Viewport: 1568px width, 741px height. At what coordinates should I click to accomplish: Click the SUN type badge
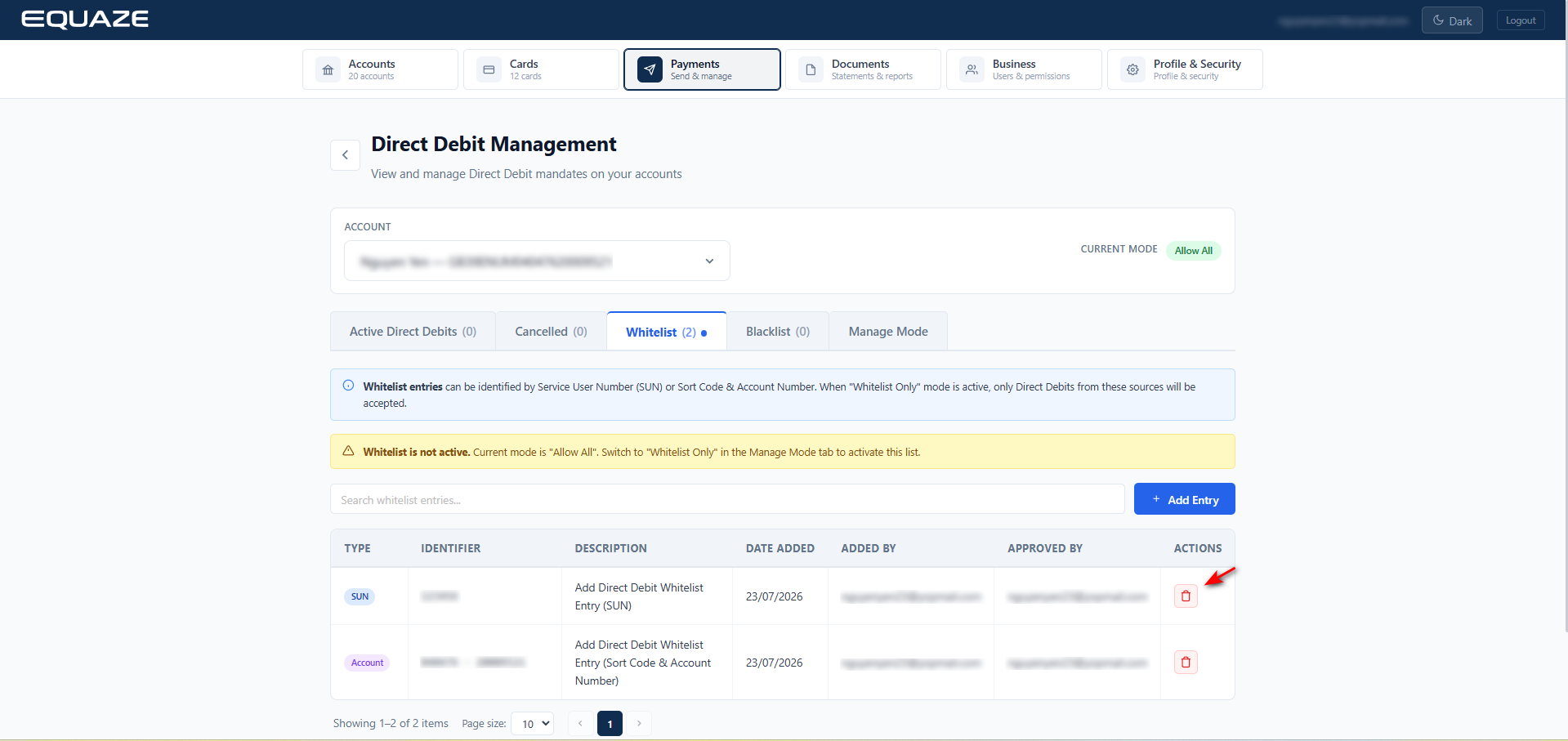pyautogui.click(x=360, y=596)
